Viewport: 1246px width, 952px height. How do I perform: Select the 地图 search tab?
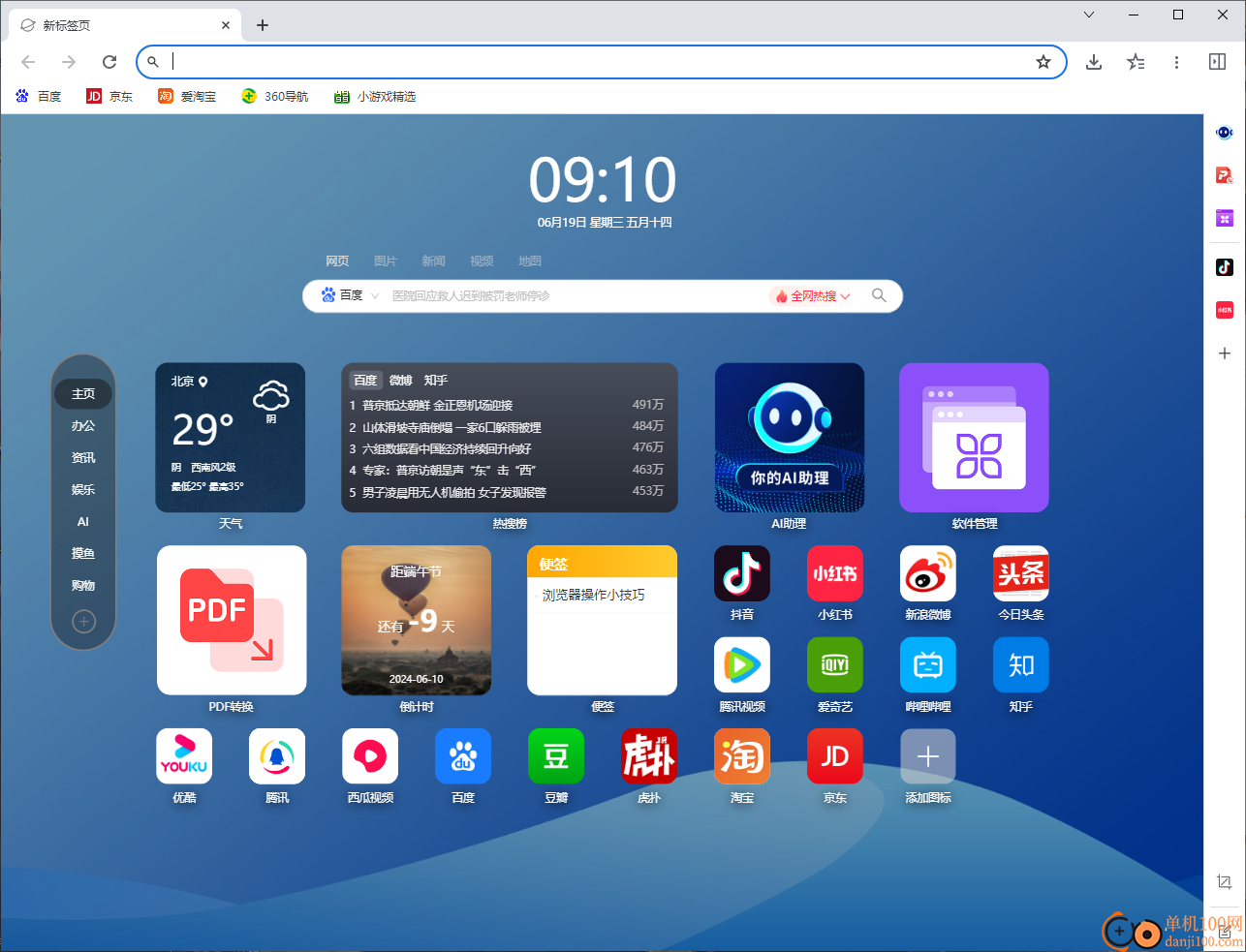[x=530, y=261]
